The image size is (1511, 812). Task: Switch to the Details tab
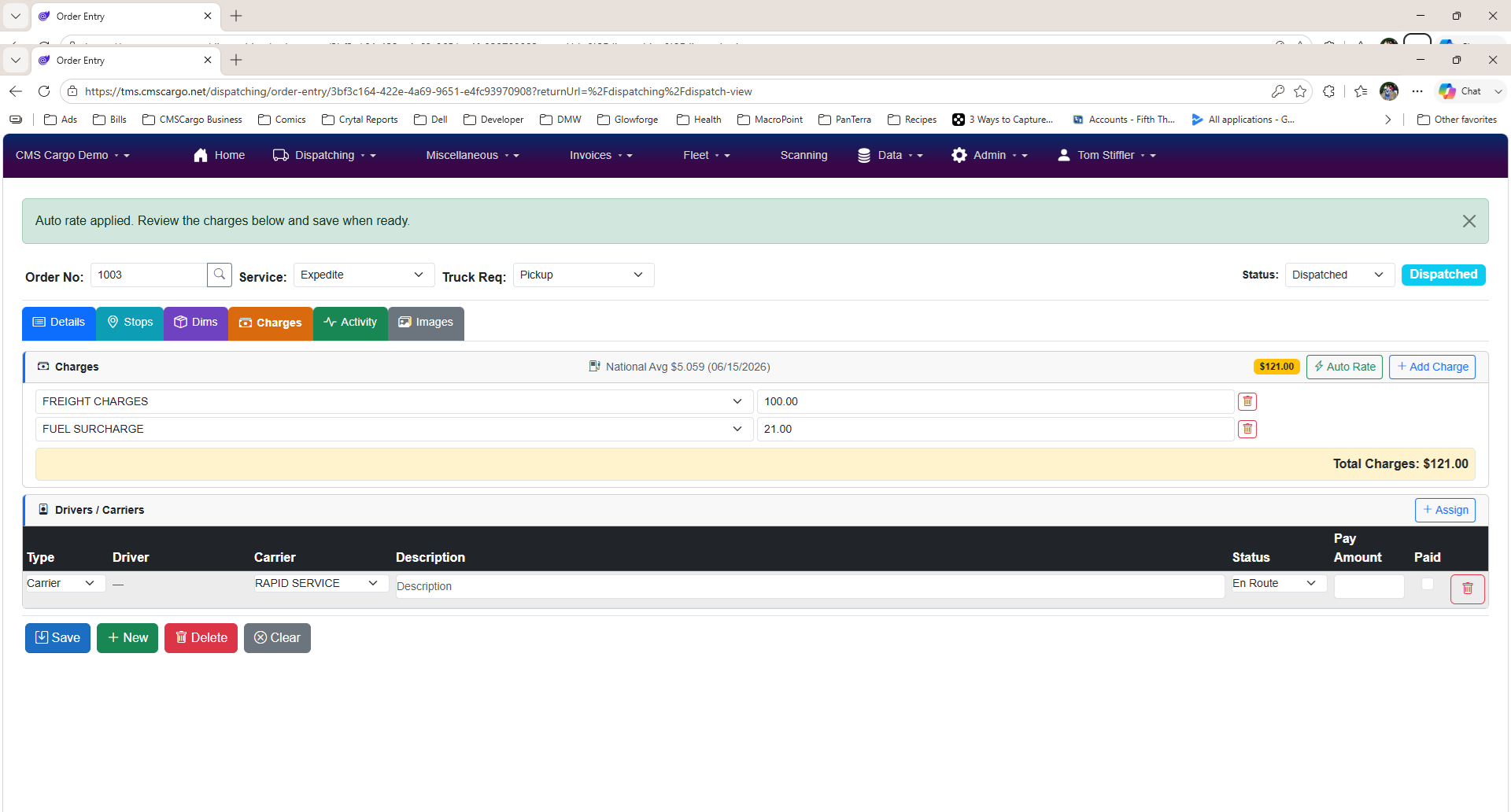pyautogui.click(x=59, y=323)
